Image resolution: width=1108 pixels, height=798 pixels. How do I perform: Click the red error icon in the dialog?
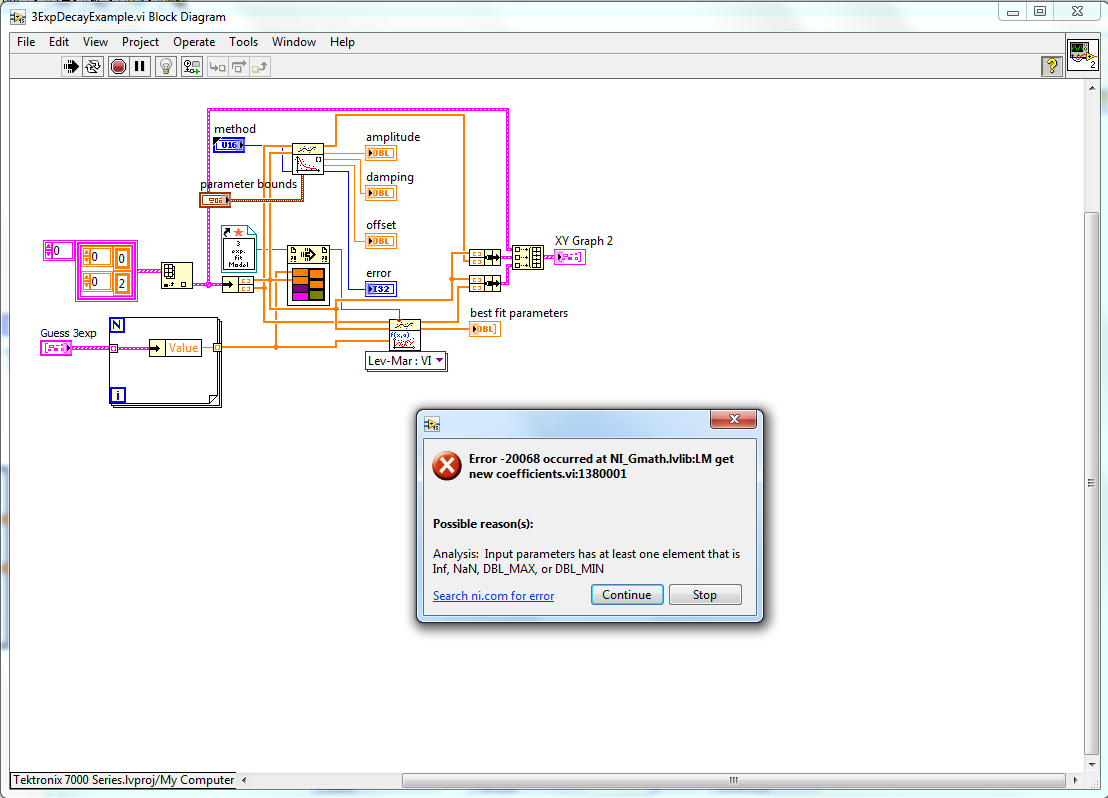click(x=447, y=466)
